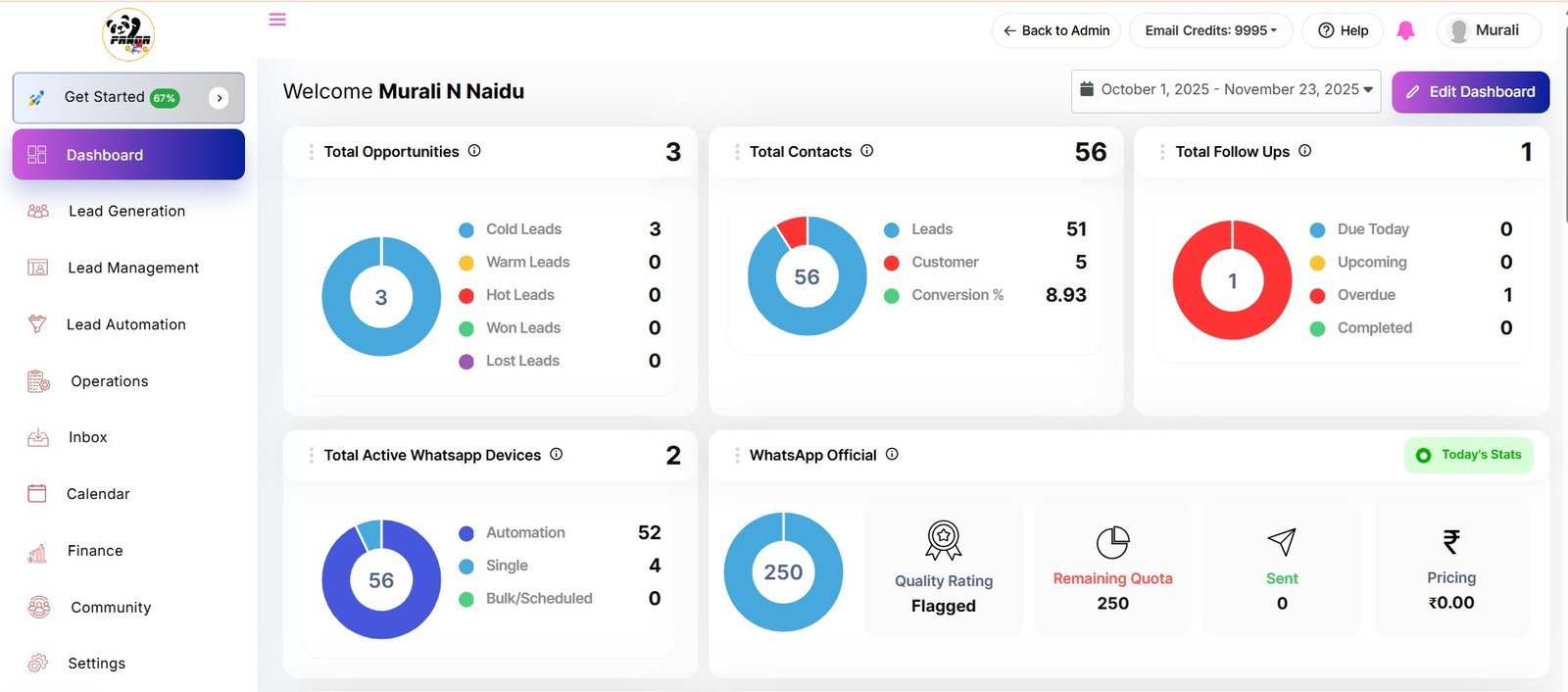The height and width of the screenshot is (692, 1568).
Task: Click the info icon next to WhatsApp Official
Action: click(892, 455)
